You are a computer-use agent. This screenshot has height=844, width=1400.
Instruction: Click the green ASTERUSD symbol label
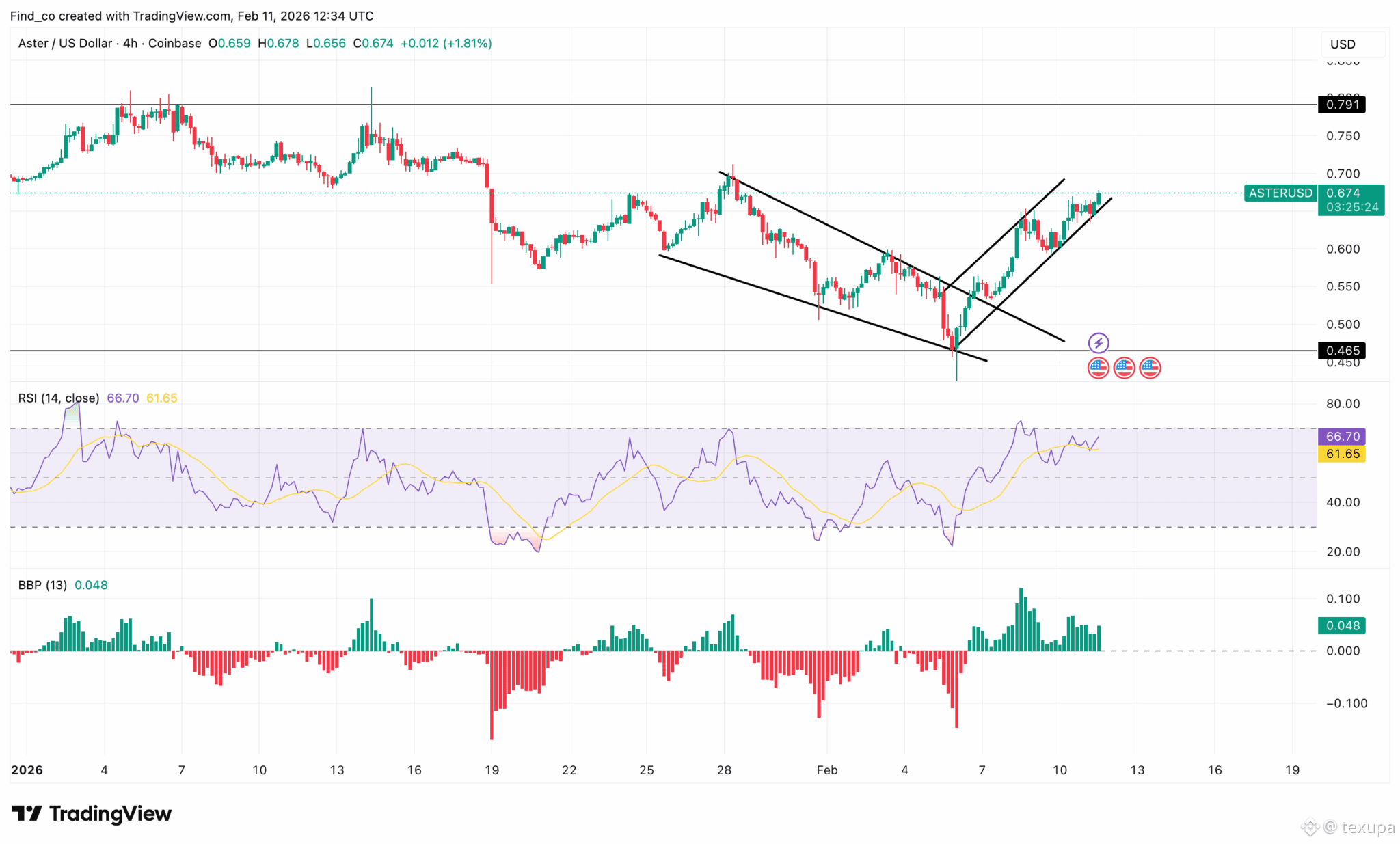(1280, 193)
